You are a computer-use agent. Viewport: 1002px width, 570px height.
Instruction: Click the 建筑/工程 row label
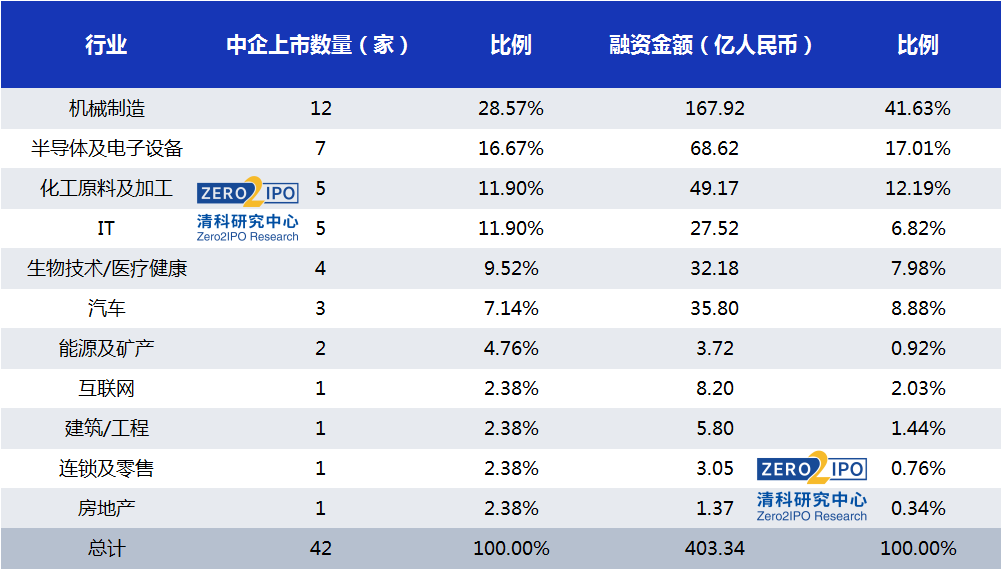(107, 428)
